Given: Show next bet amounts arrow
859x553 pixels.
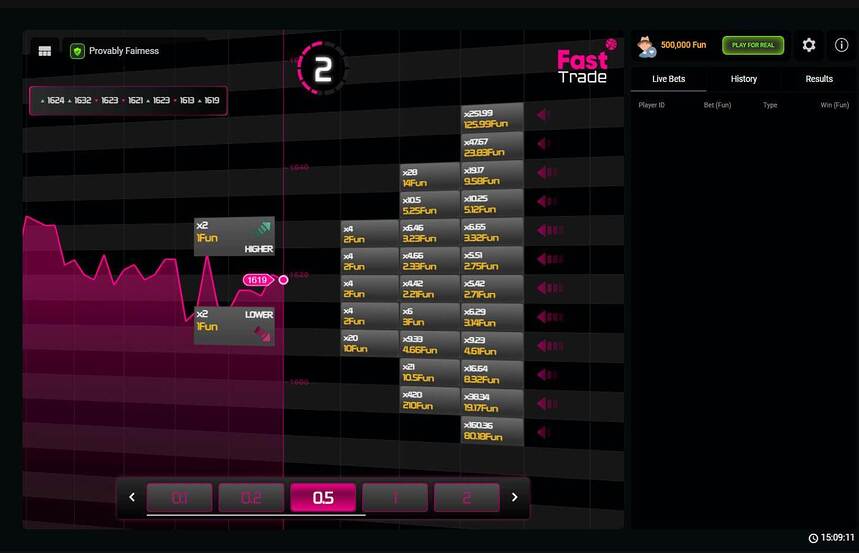Looking at the screenshot, I should coord(514,497).
